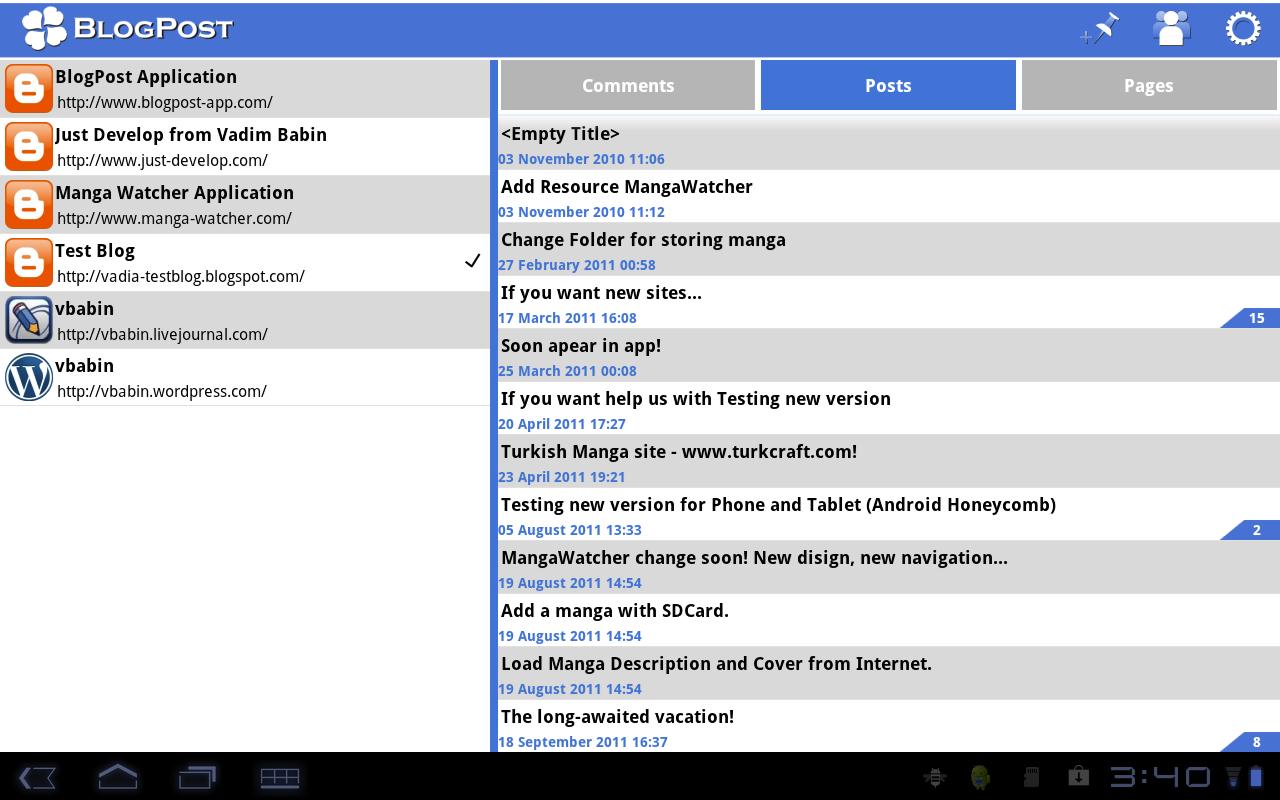Open Change Folder for storing manga post
The width and height of the screenshot is (1280, 800).
(x=889, y=249)
